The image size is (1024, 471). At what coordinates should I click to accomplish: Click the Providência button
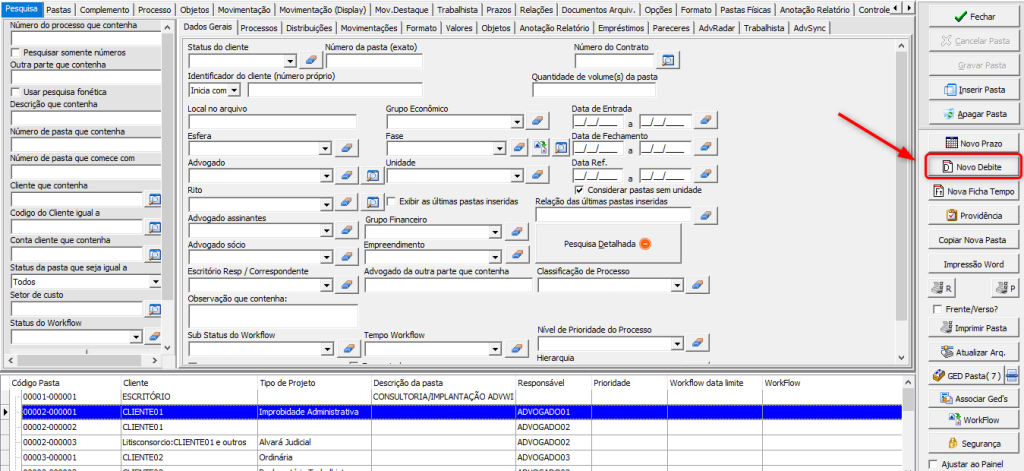[974, 216]
